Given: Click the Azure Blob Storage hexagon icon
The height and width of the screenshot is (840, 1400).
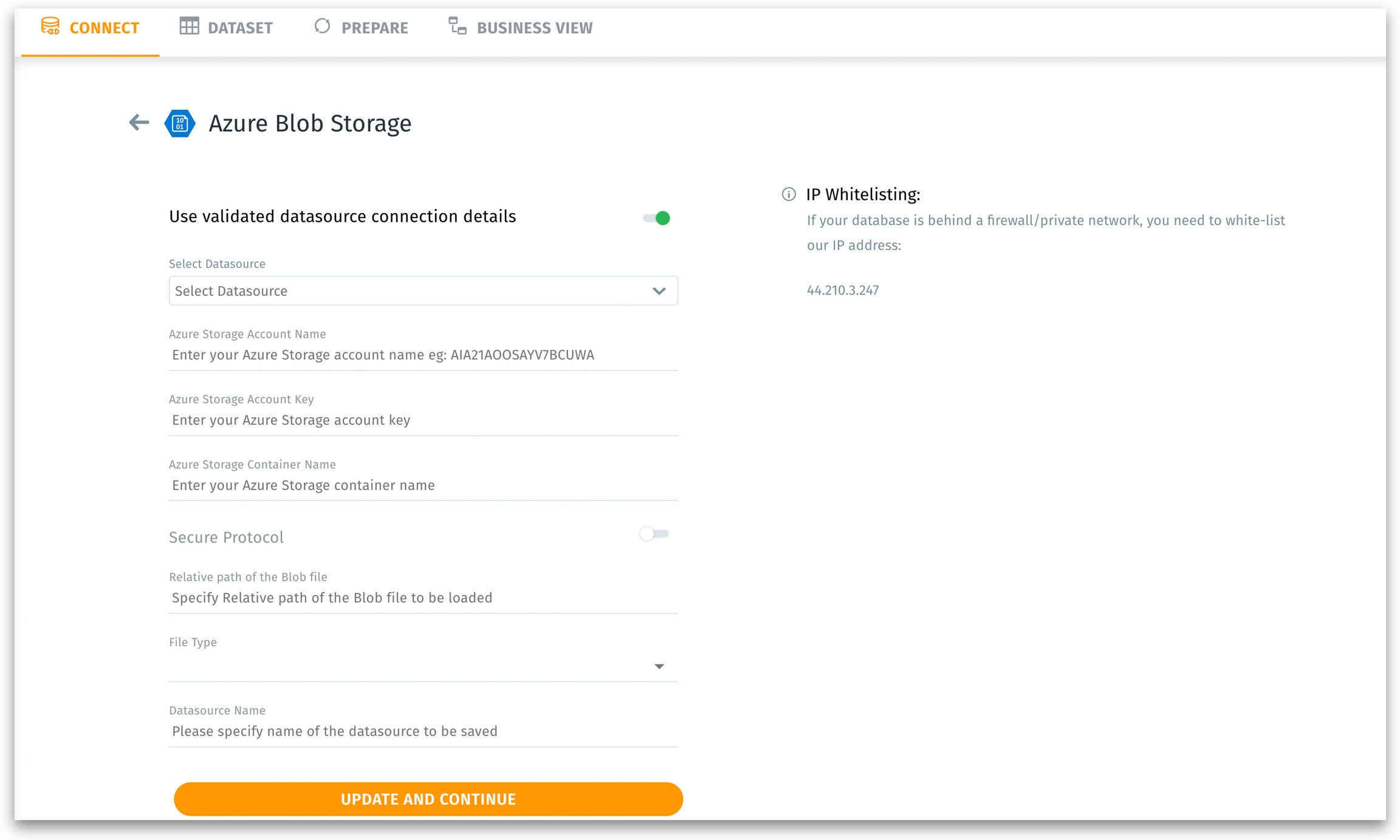Looking at the screenshot, I should click(180, 123).
